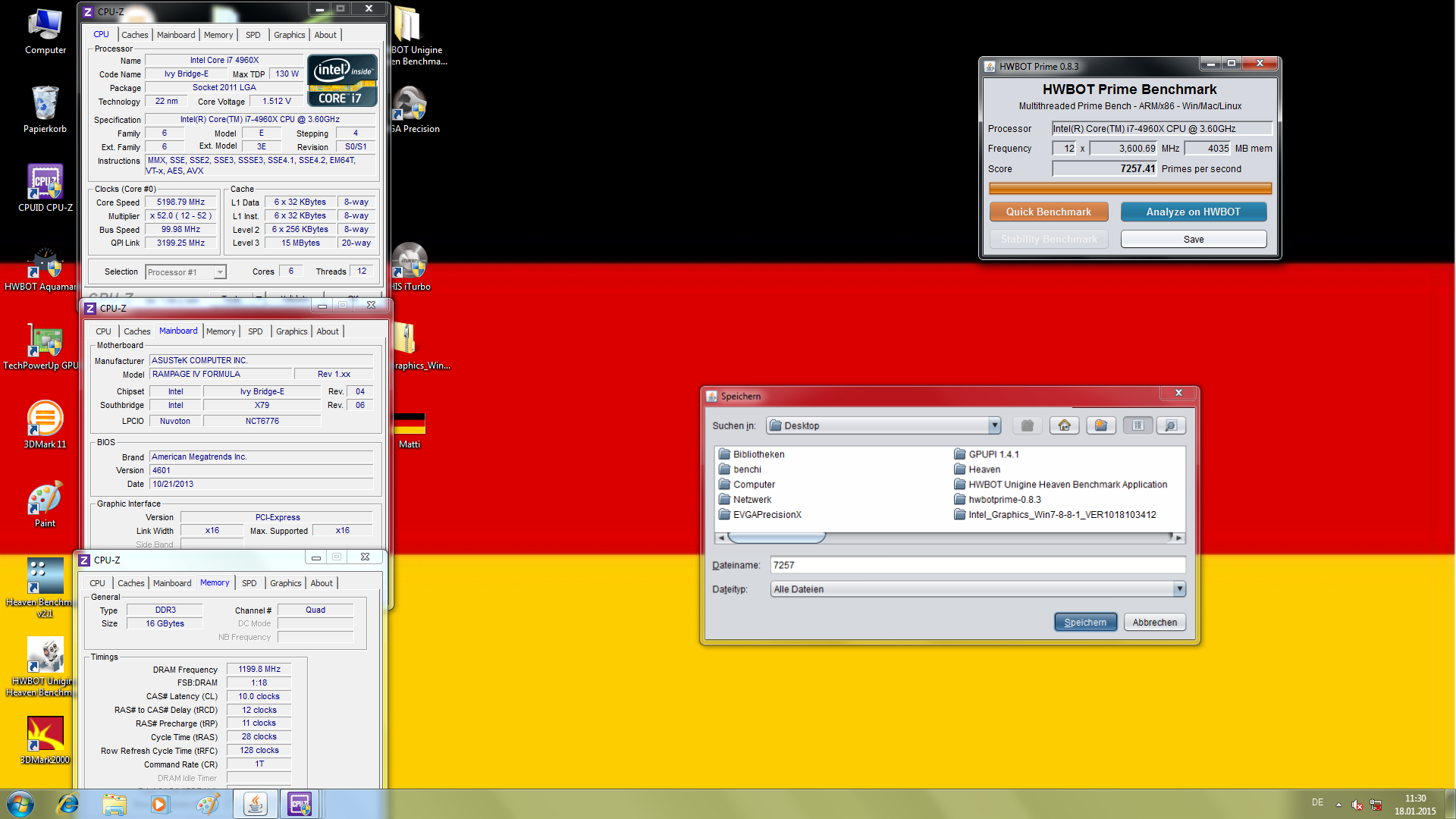Open the Computer desktop icon

tap(45, 32)
